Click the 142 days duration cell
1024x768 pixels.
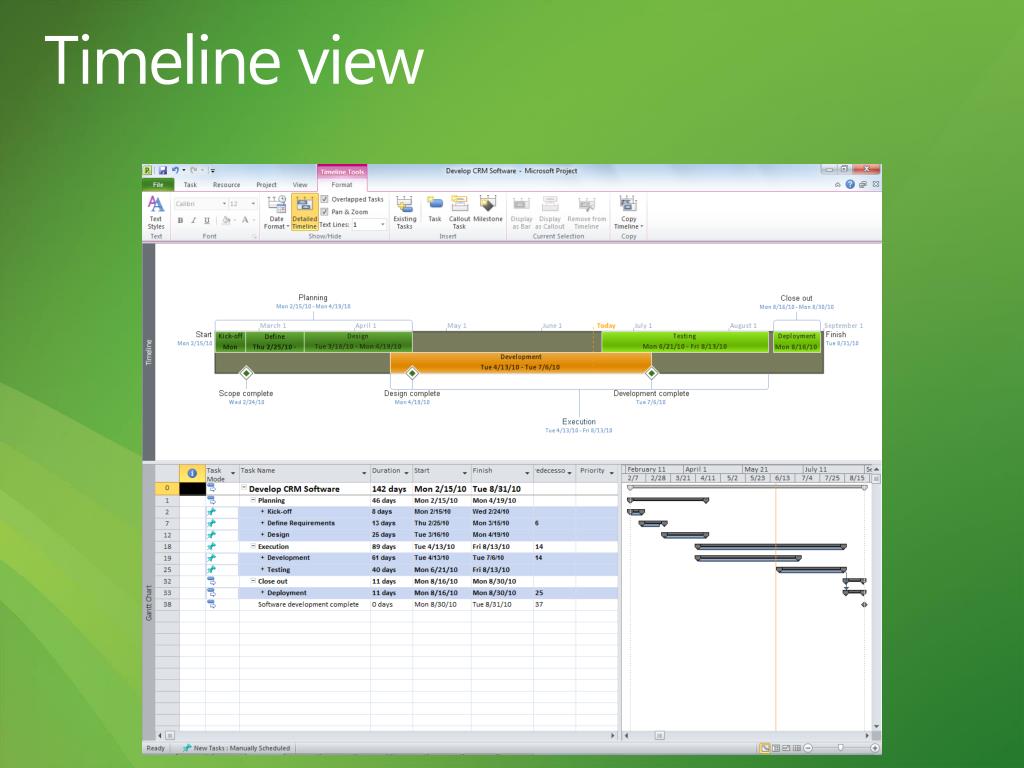tap(389, 488)
